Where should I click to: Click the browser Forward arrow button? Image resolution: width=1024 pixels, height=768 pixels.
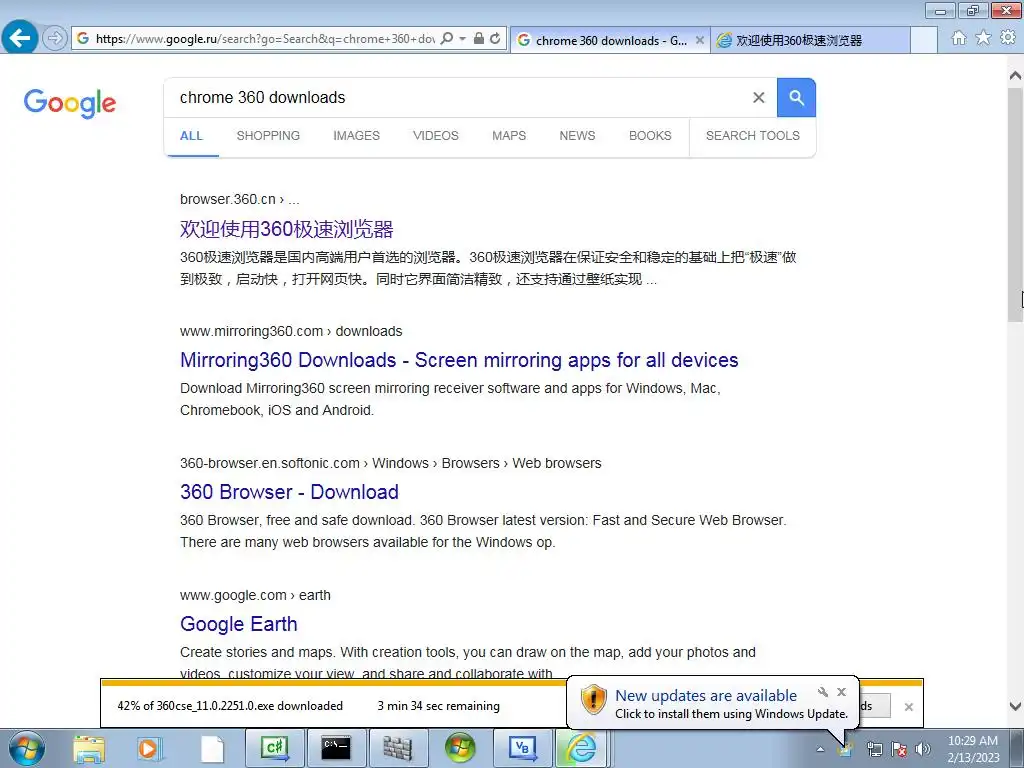click(x=55, y=39)
